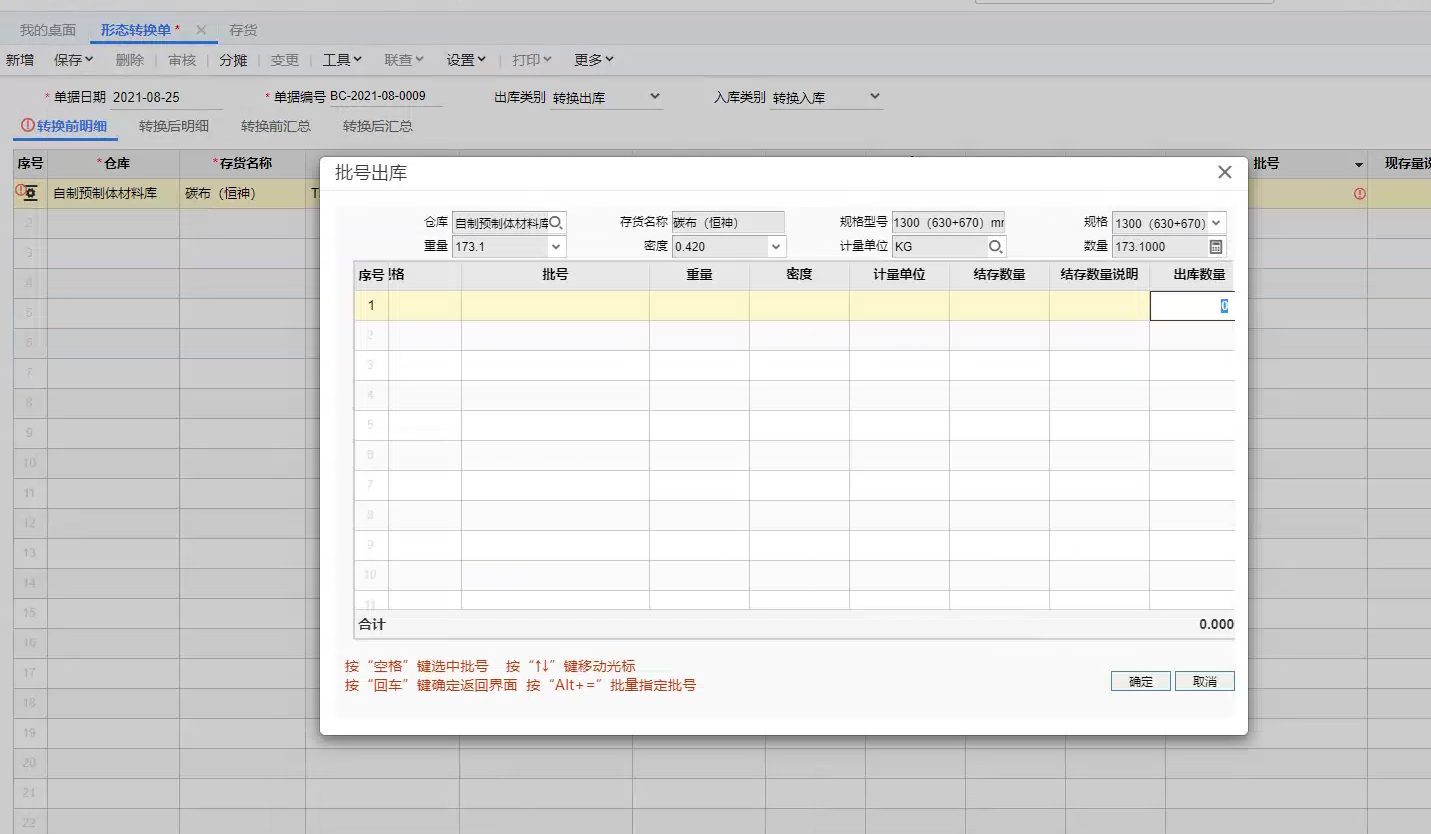This screenshot has height=834, width=1431.
Task: Click the row settings gear icon in row 1
Action: pos(31,193)
